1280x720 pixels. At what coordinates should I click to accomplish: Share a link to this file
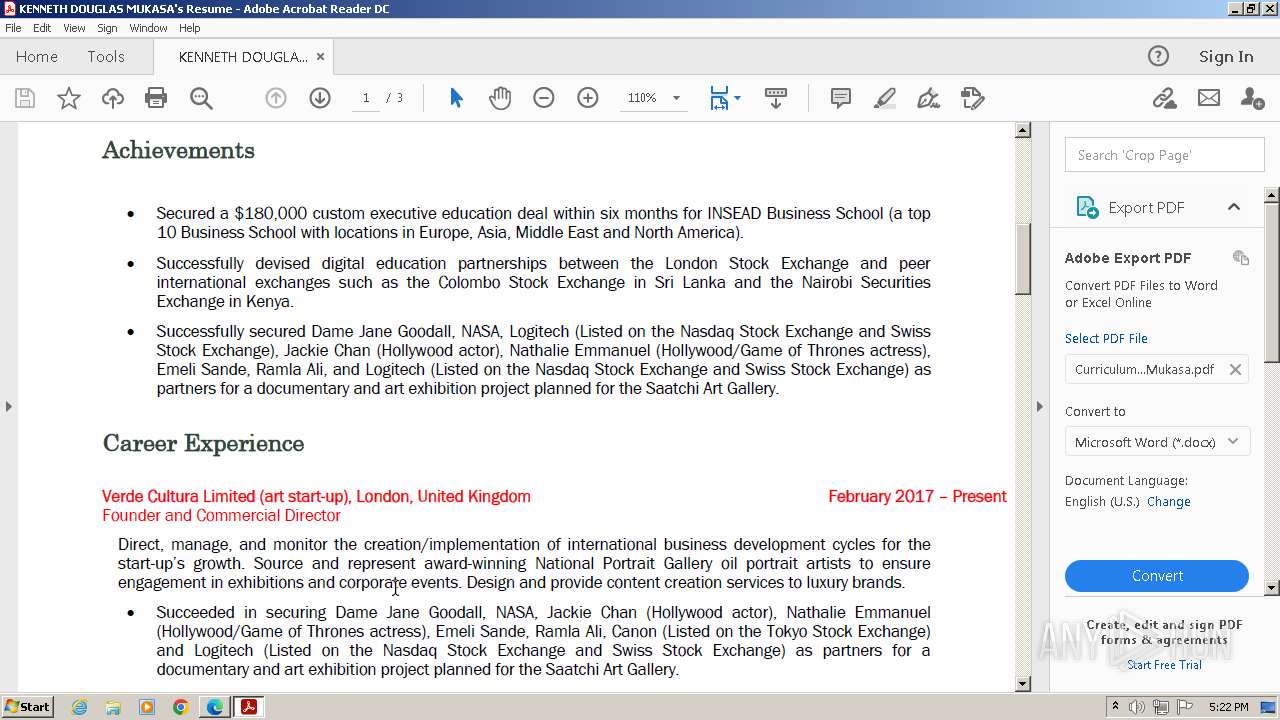tap(1164, 98)
